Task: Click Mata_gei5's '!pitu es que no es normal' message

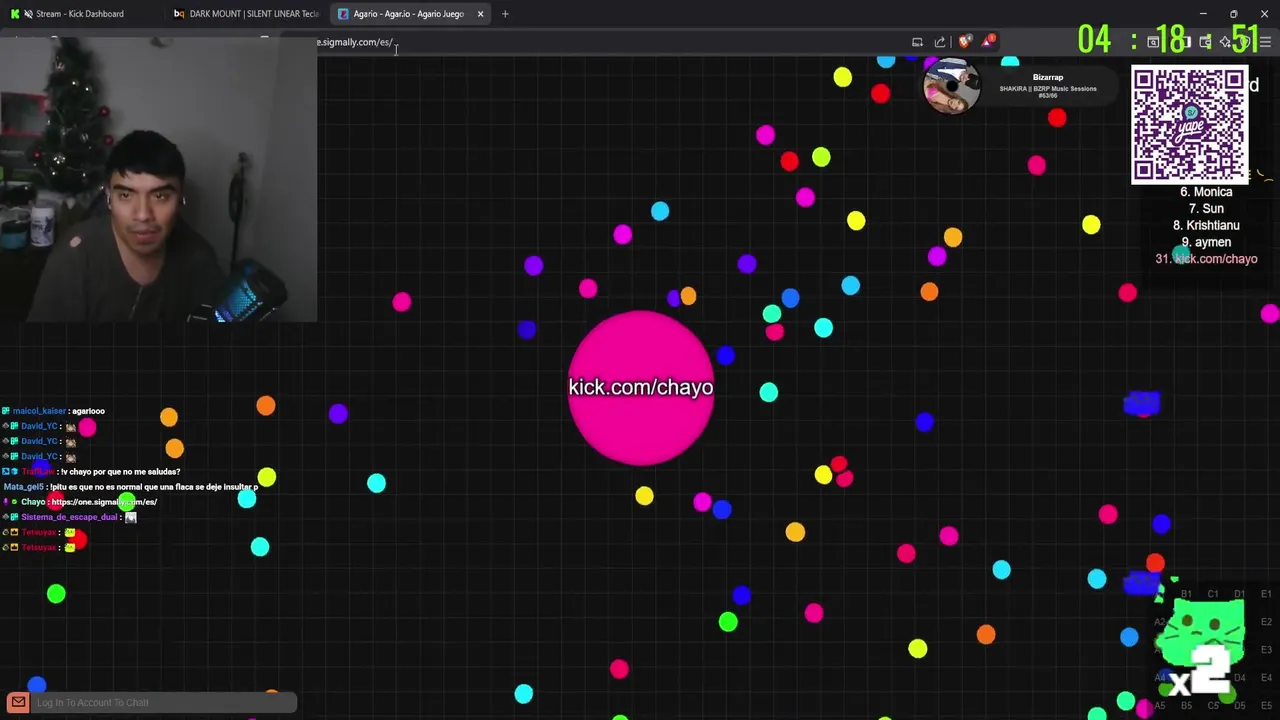Action: 155,487
